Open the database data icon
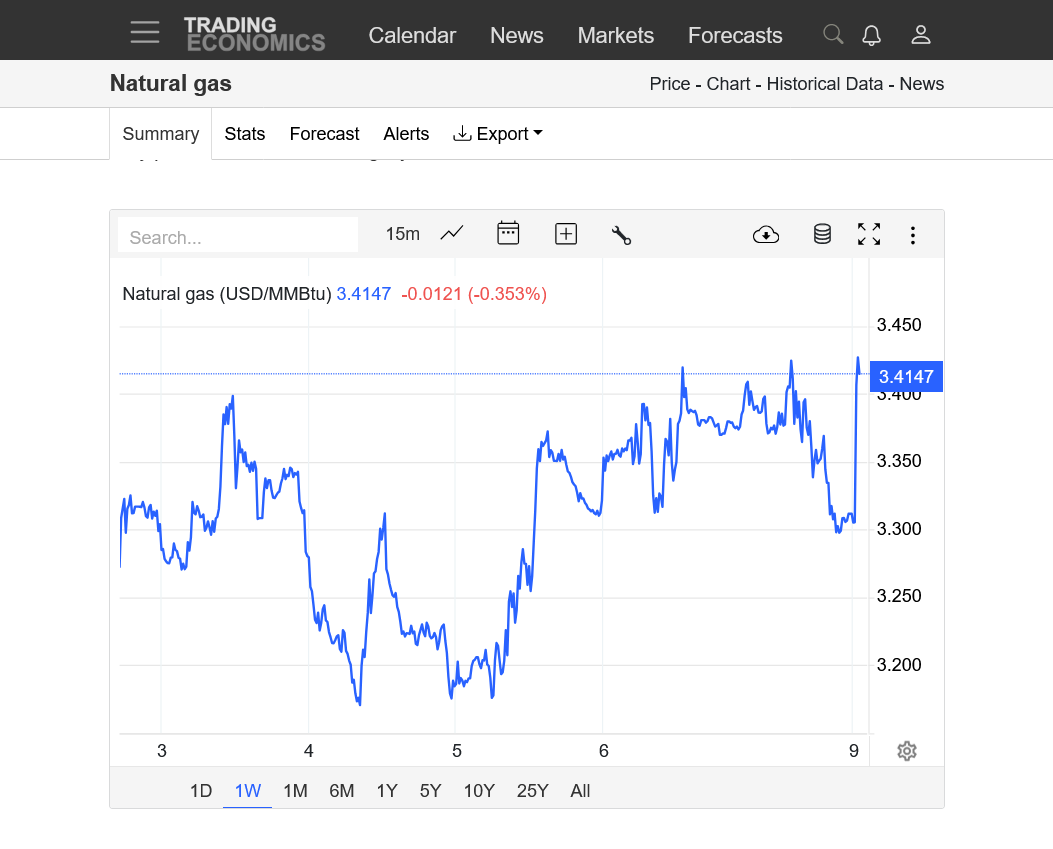The height and width of the screenshot is (849, 1053). point(822,235)
